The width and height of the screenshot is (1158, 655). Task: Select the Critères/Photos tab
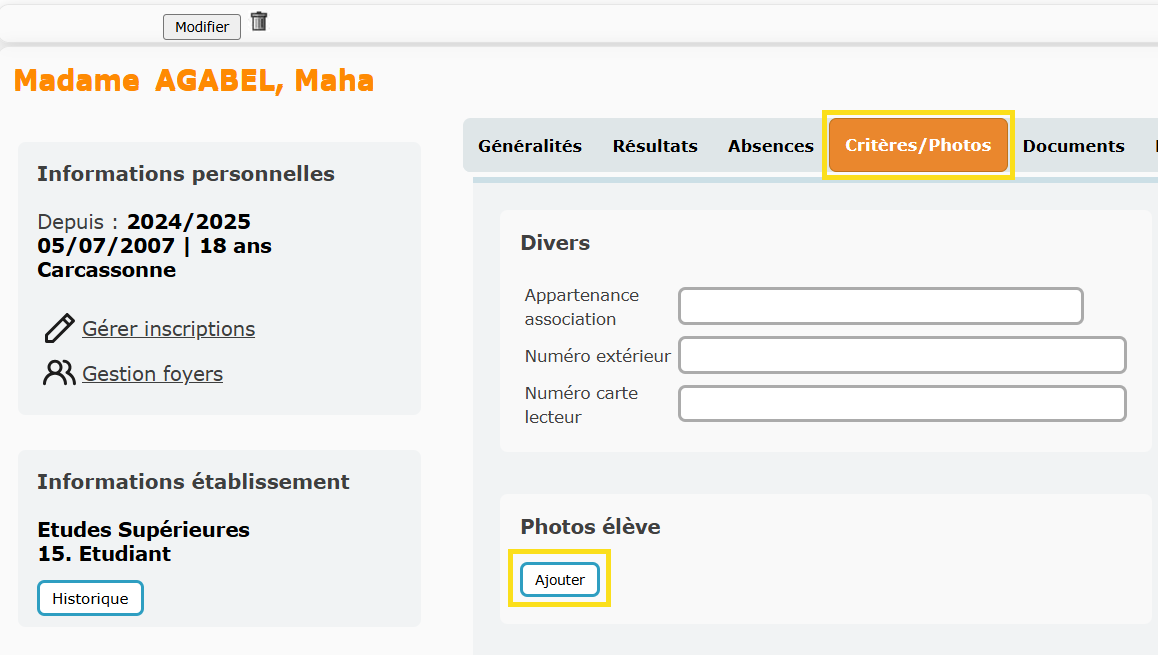[x=918, y=145]
